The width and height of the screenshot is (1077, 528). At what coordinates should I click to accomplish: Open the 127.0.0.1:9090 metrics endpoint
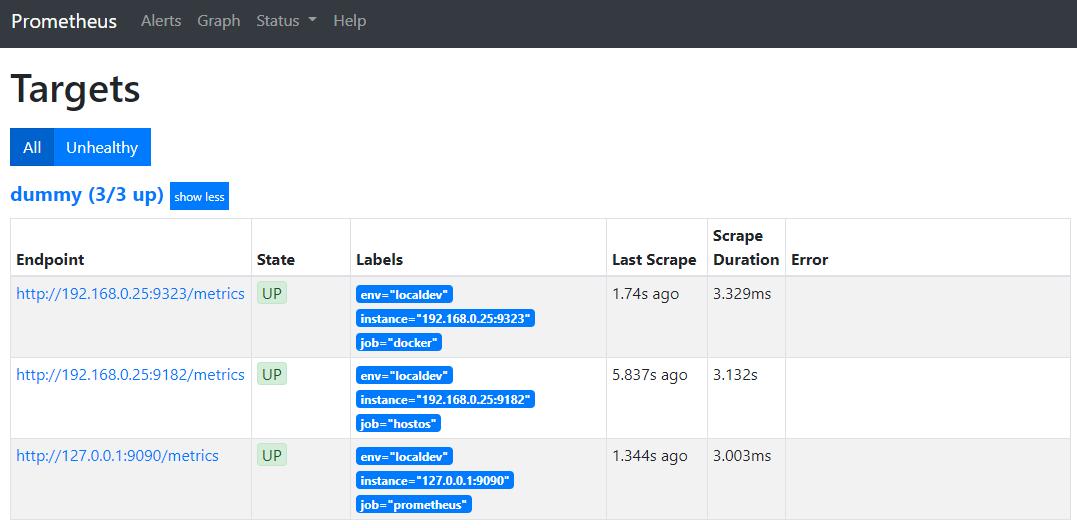(117, 456)
